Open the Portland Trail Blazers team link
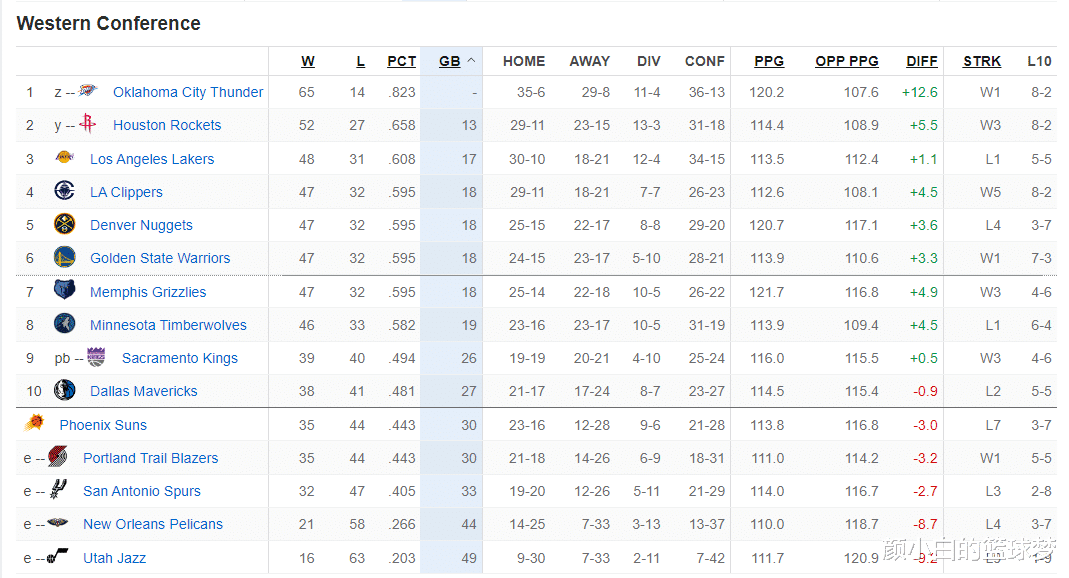This screenshot has width=1069, height=578. (x=151, y=458)
